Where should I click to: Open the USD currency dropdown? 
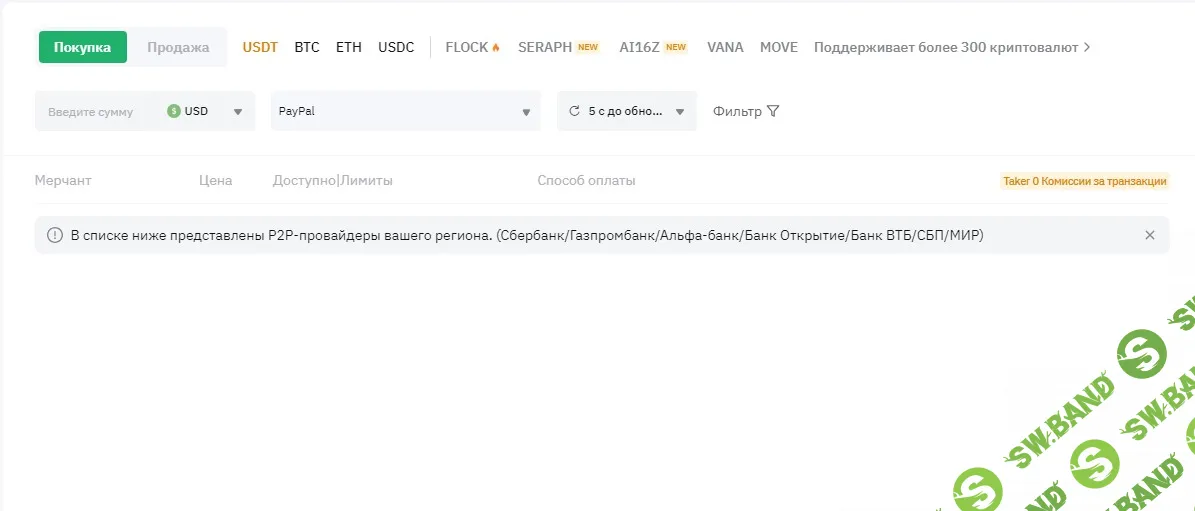(237, 112)
